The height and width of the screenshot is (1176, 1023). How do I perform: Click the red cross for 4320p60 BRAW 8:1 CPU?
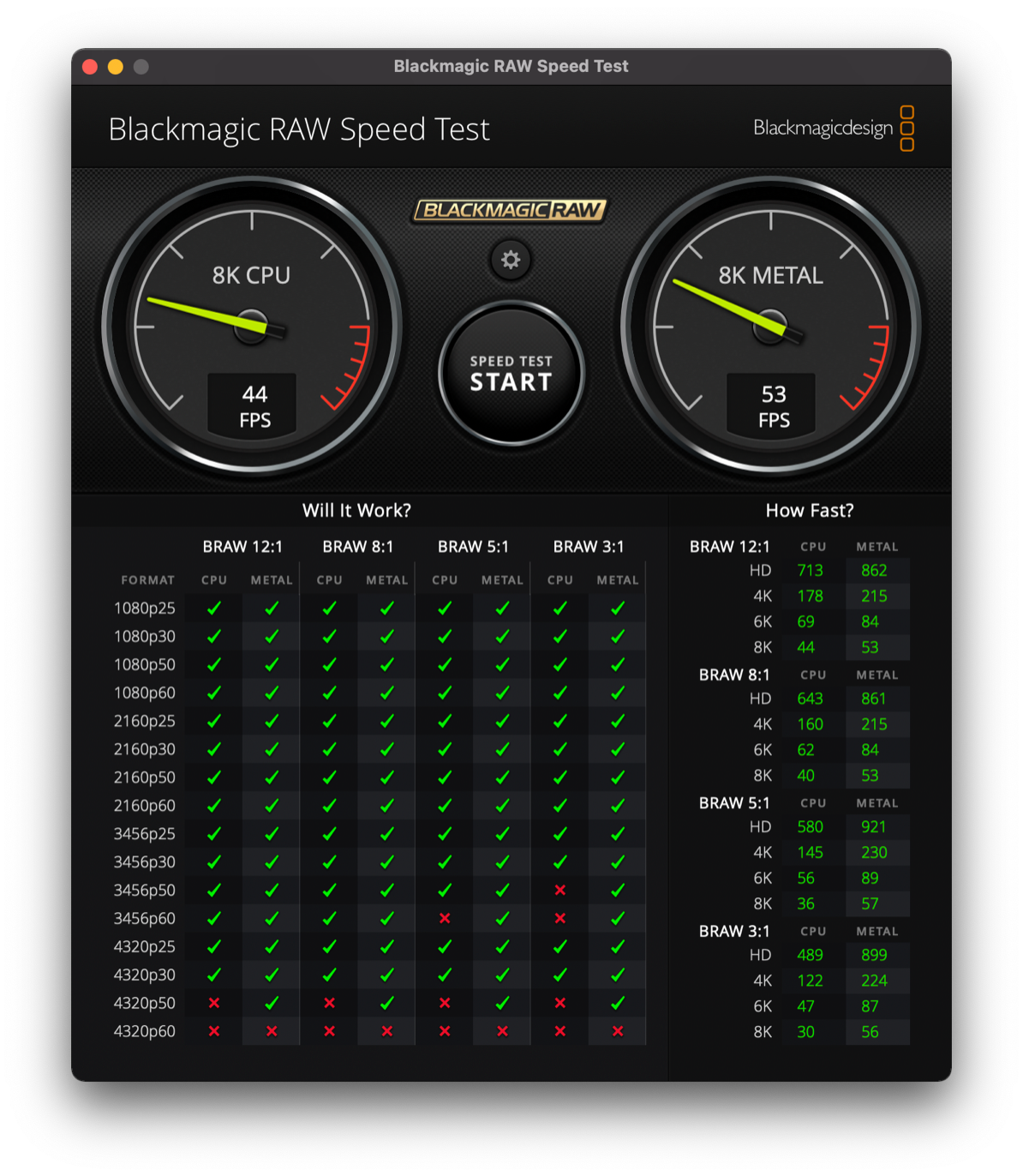pyautogui.click(x=329, y=1031)
